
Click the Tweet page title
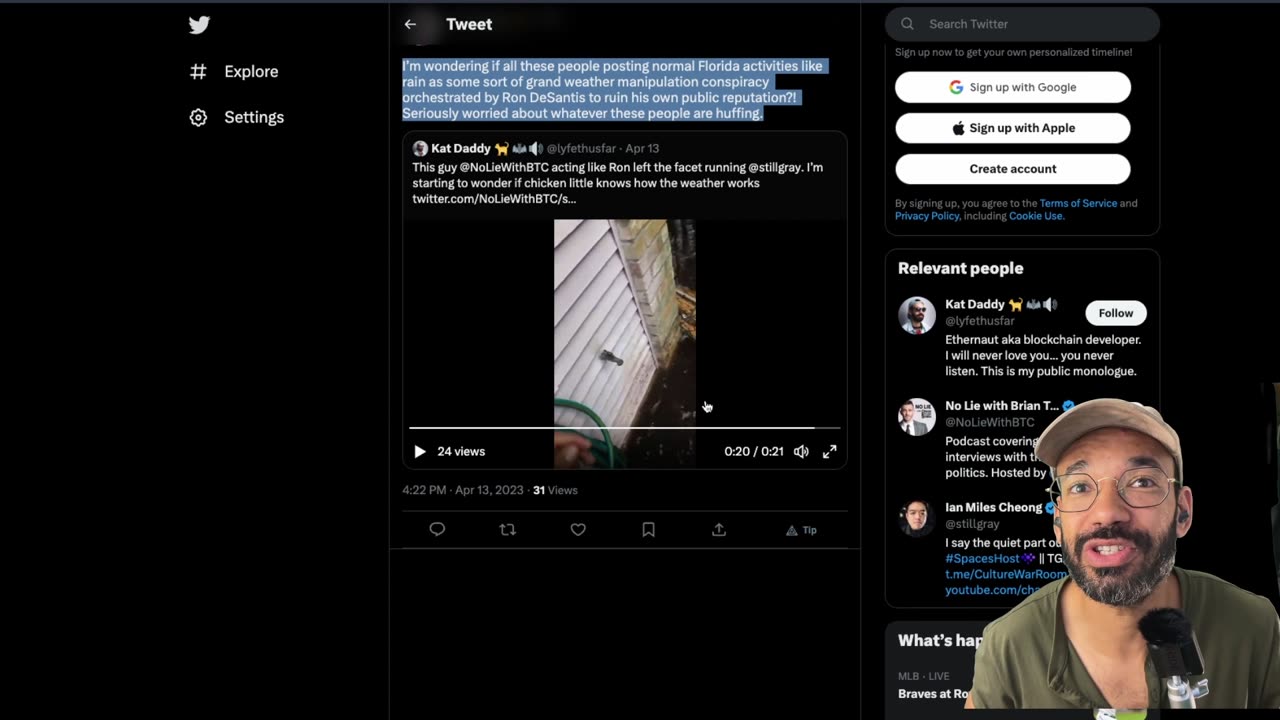pos(469,24)
